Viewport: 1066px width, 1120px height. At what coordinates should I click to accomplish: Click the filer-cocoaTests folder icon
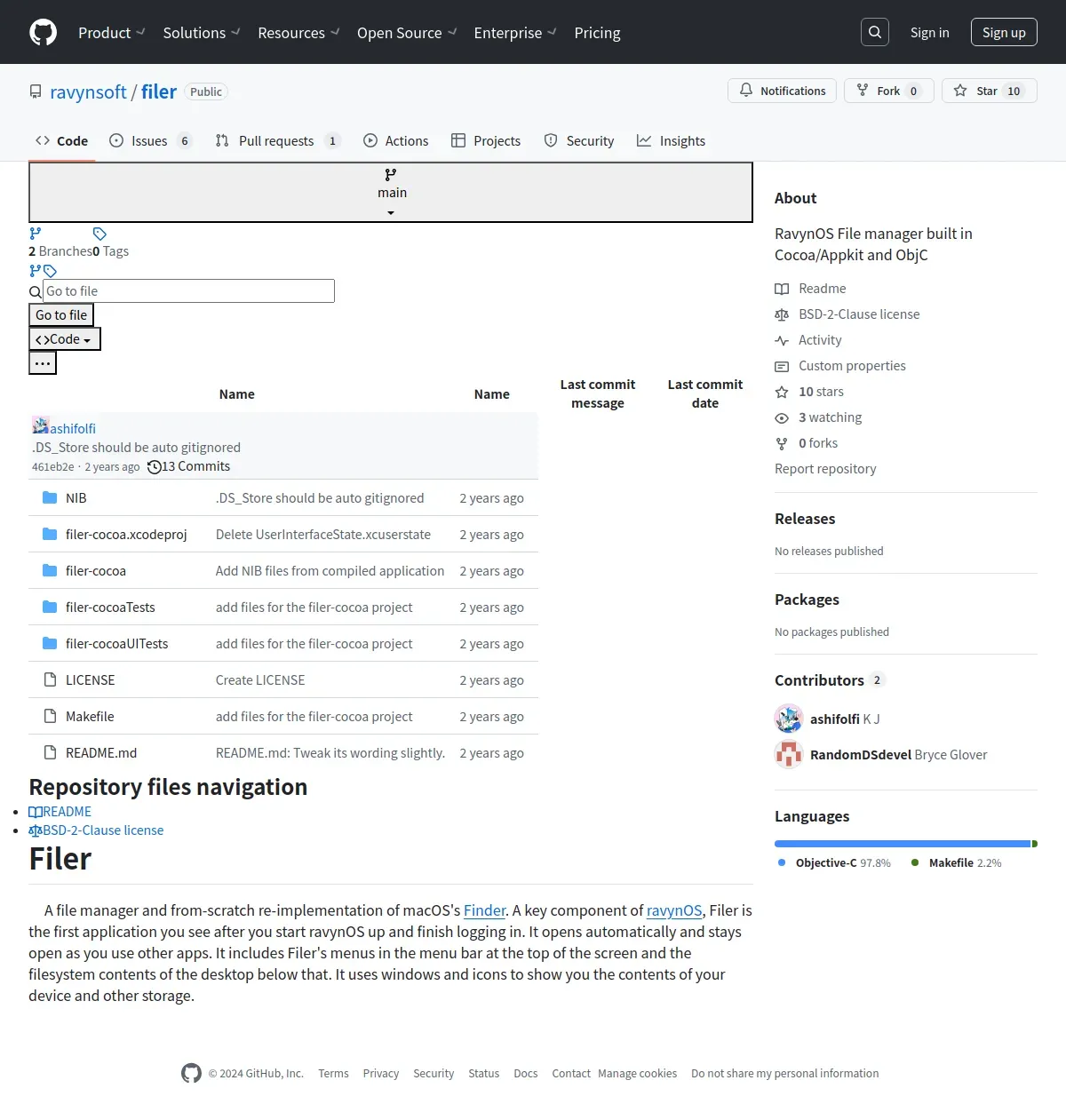(50, 607)
